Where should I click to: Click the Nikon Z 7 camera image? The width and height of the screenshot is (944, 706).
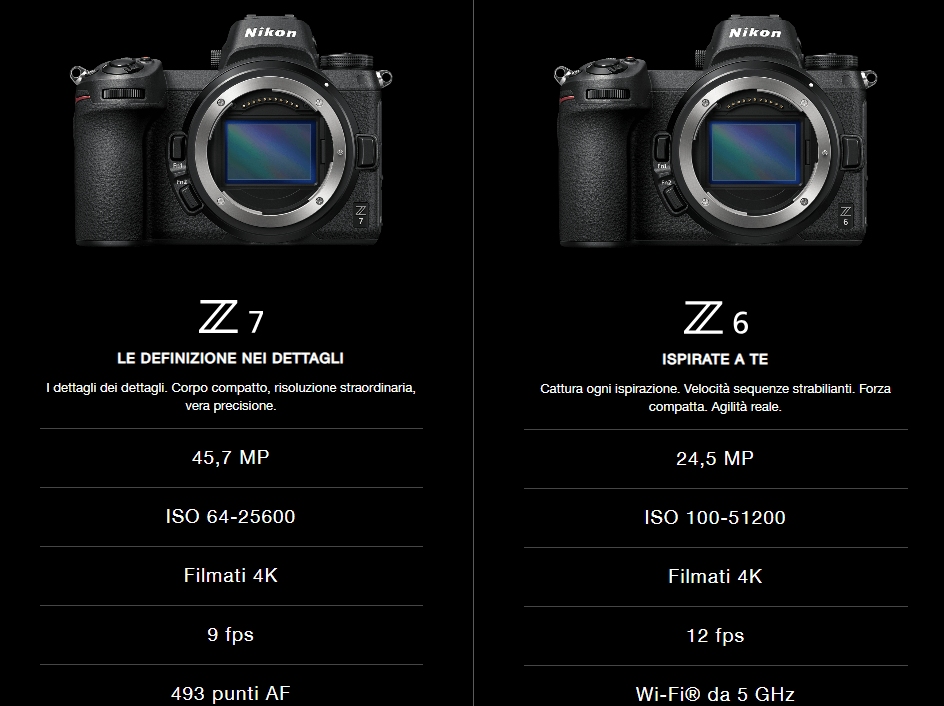pyautogui.click(x=231, y=130)
